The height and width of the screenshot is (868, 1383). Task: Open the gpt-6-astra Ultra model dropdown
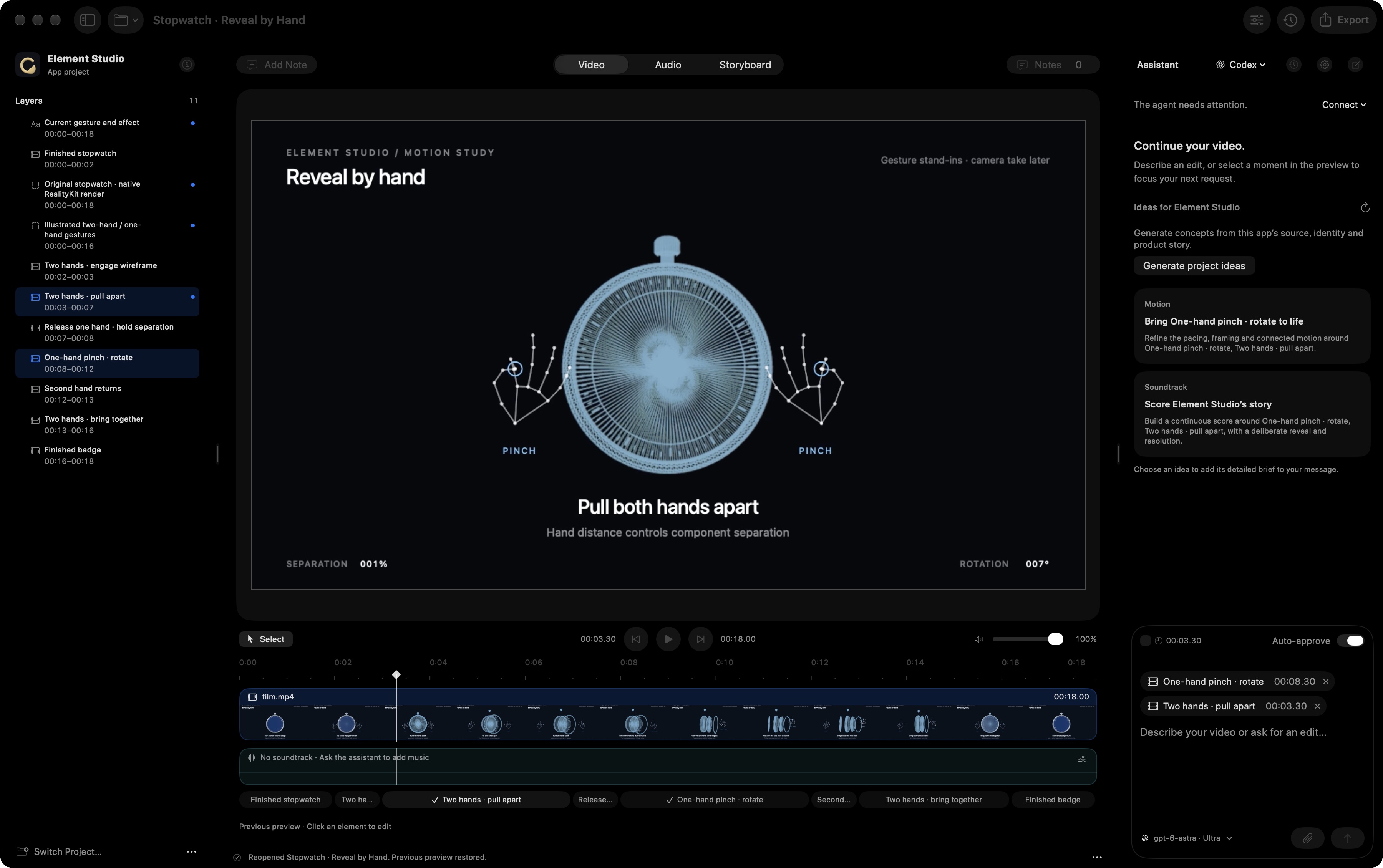[1186, 838]
